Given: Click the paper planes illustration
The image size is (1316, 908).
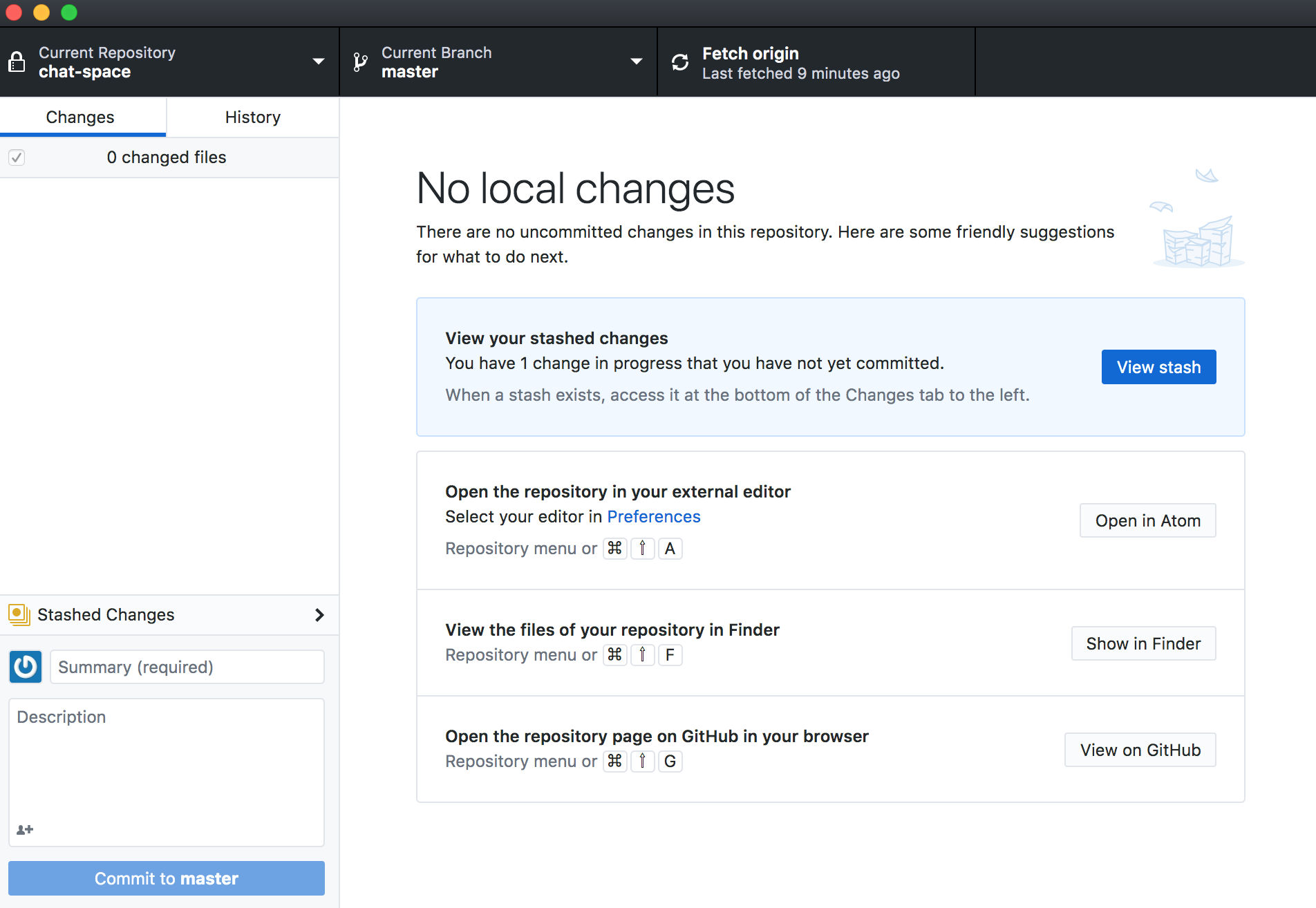Looking at the screenshot, I should click(1197, 219).
